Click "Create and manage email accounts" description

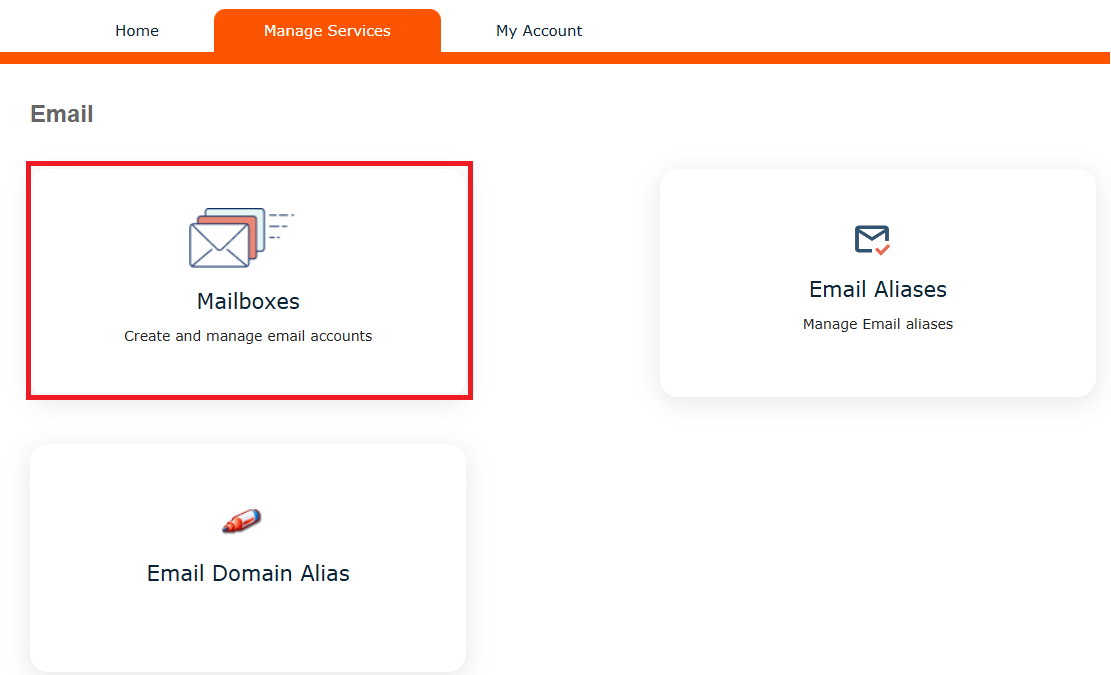pos(248,336)
